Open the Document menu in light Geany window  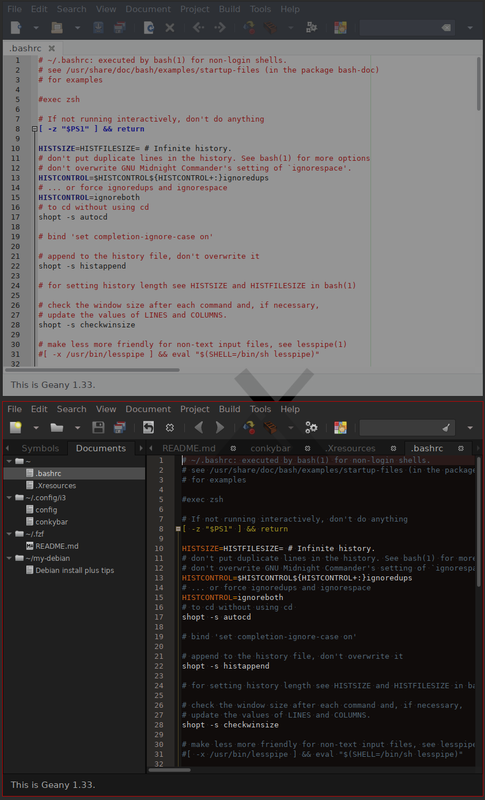(148, 9)
